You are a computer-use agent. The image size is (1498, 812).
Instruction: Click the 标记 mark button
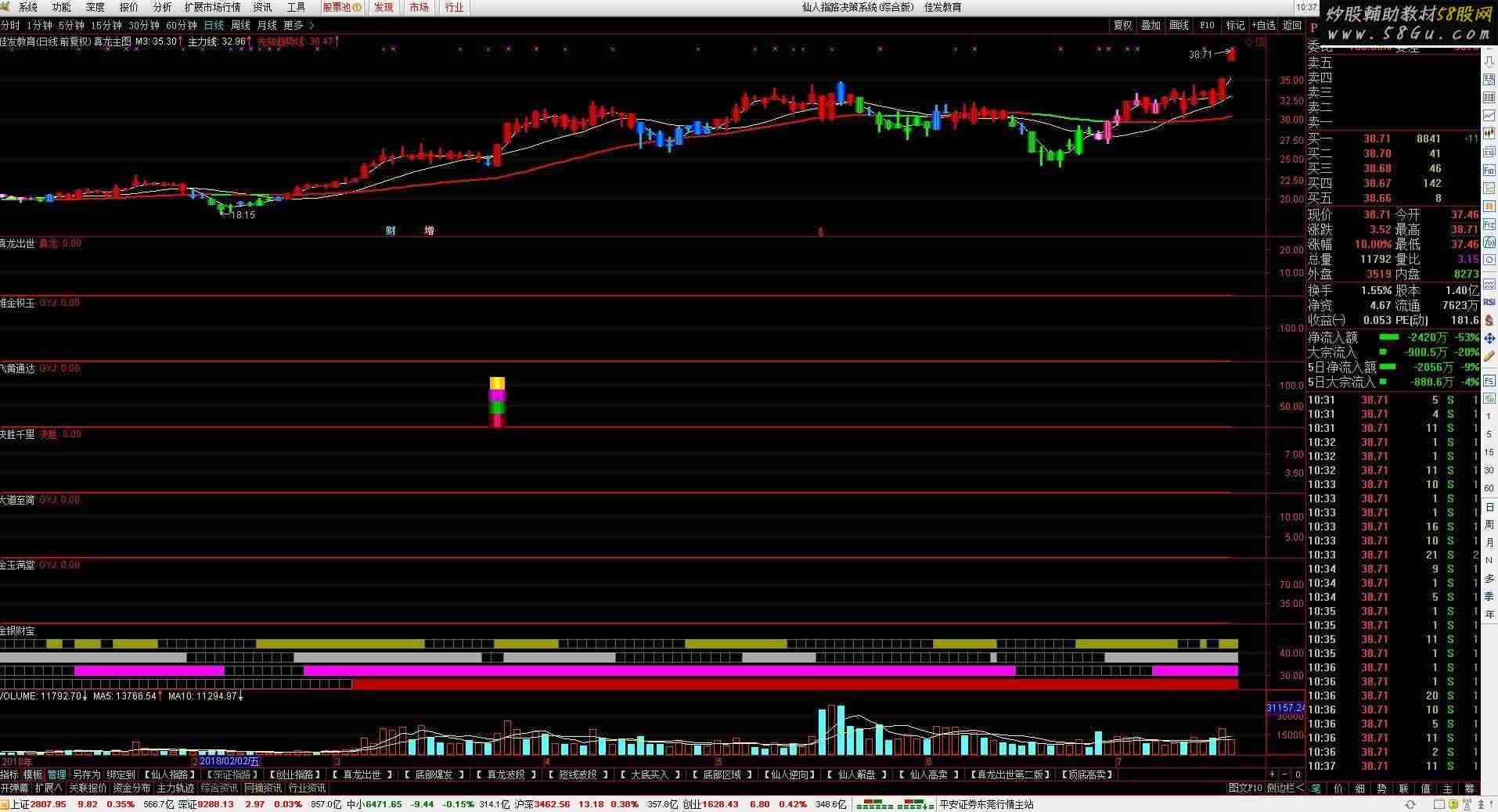click(x=1235, y=26)
